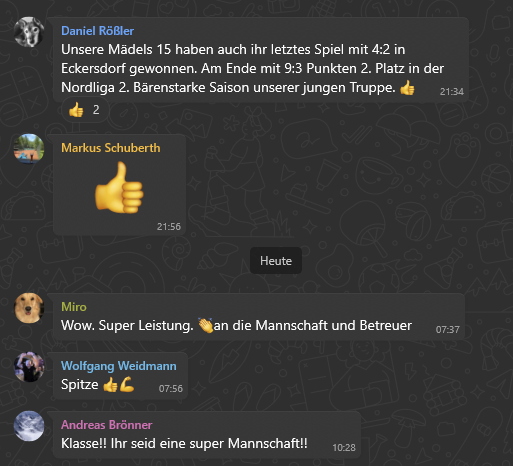Click Miro's golden dog avatar
Viewport: 513px width, 466px height.
(x=29, y=308)
